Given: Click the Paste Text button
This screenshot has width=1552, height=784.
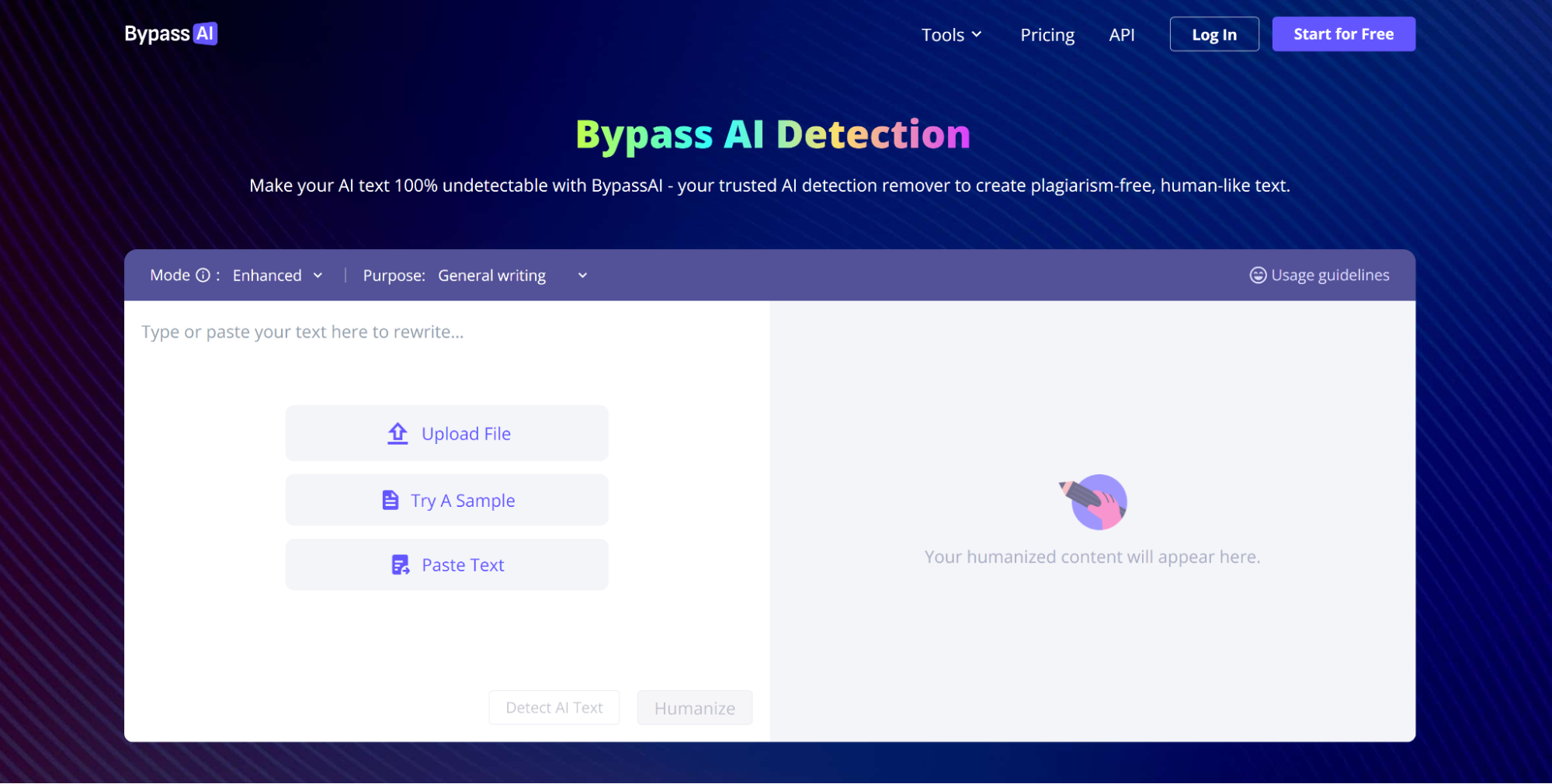Looking at the screenshot, I should click(x=446, y=565).
